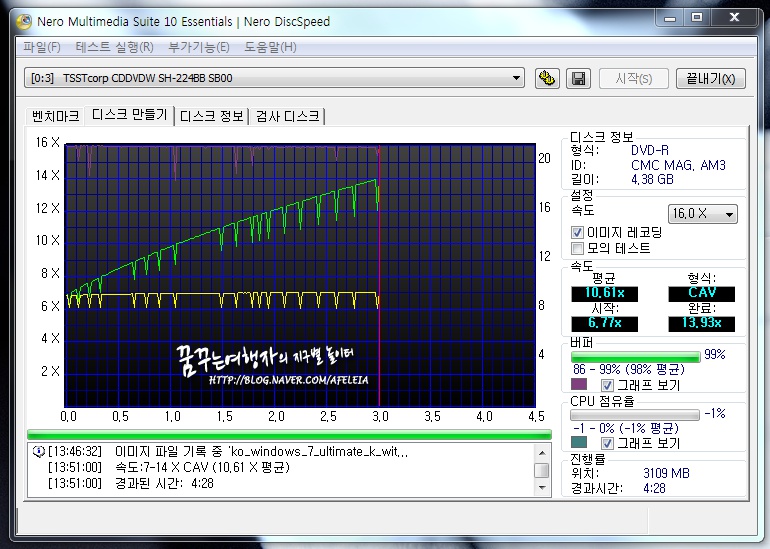
Task: Click the 99% buffer percentage label
Action: 715,355
